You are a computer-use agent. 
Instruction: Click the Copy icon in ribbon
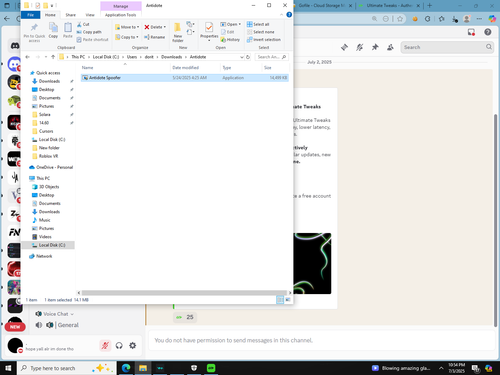coord(53,30)
